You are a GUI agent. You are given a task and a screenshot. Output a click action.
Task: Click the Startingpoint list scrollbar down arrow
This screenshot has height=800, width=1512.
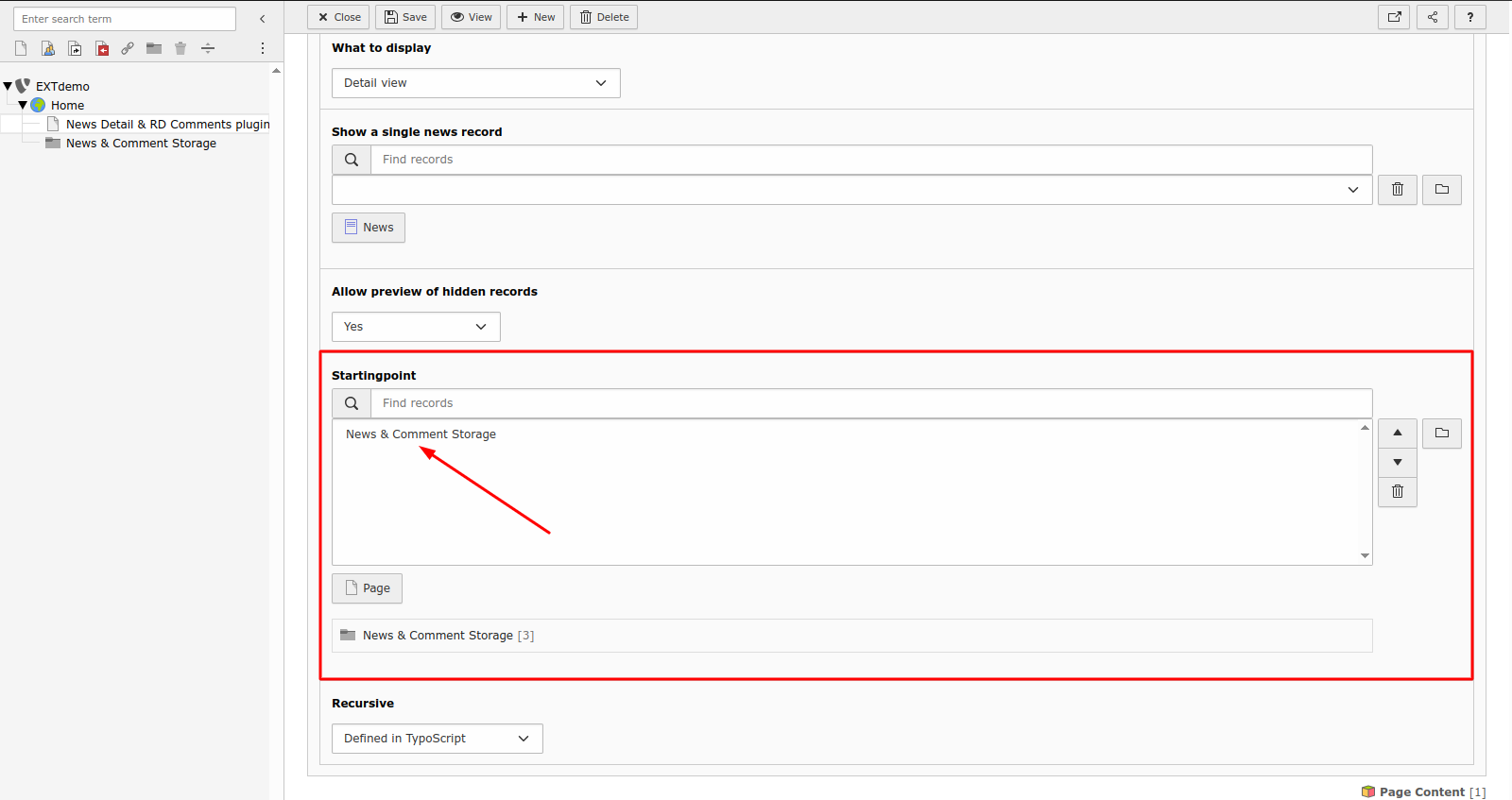click(1365, 555)
